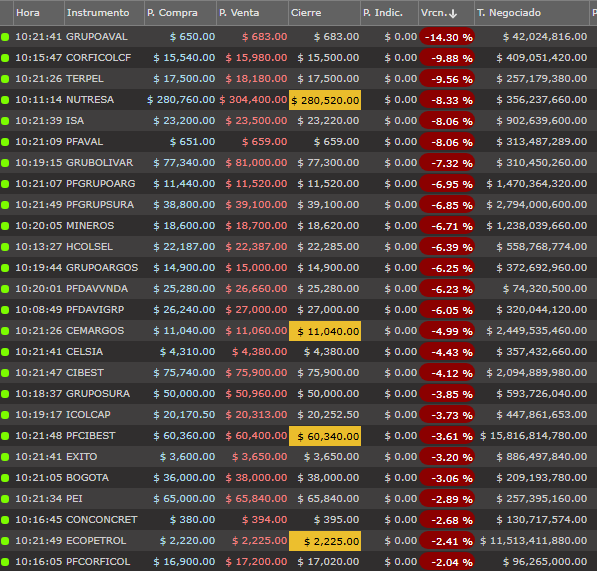Click the P. Indic. column header
Screen dimensions: 597x571
pos(389,13)
